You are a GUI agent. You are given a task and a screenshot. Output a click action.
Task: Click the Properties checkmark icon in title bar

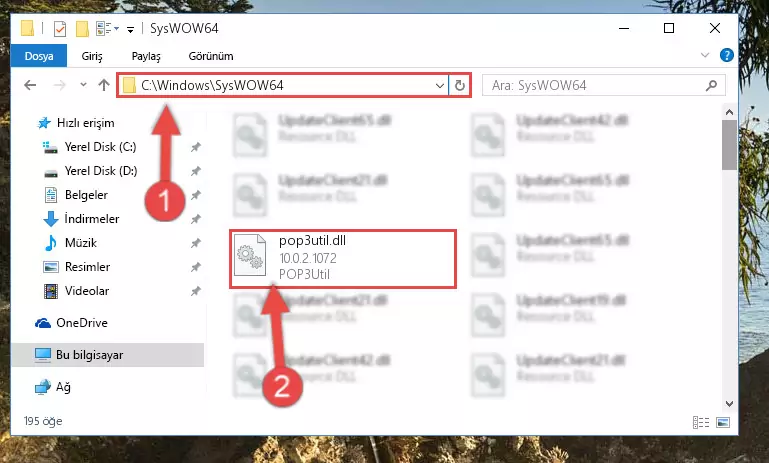(x=60, y=29)
